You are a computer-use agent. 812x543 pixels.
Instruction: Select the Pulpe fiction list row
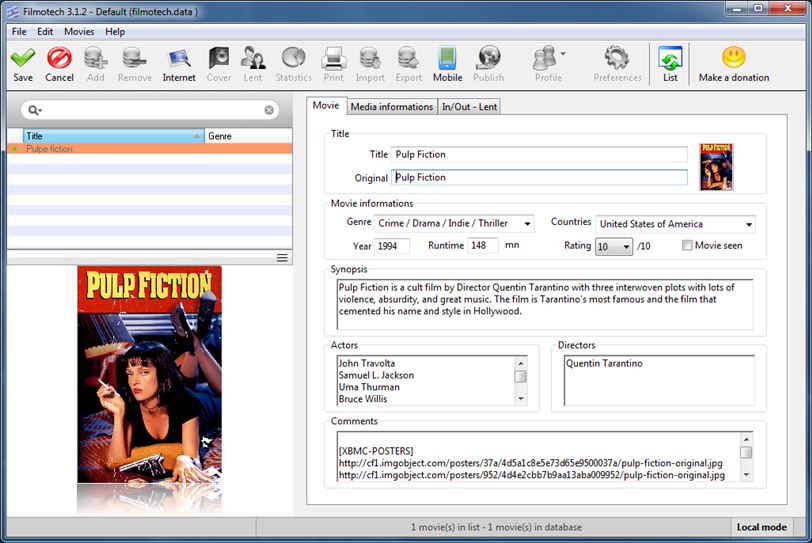click(150, 149)
